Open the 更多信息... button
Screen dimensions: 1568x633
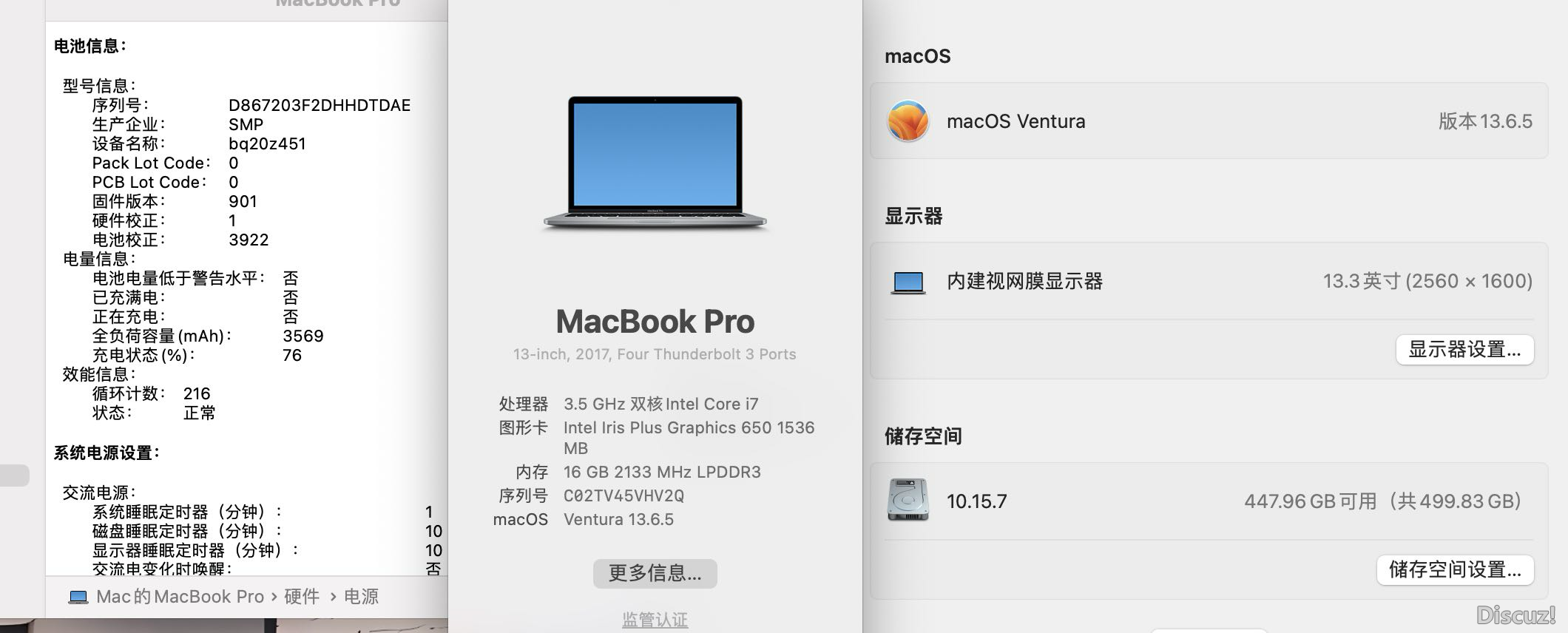(655, 573)
